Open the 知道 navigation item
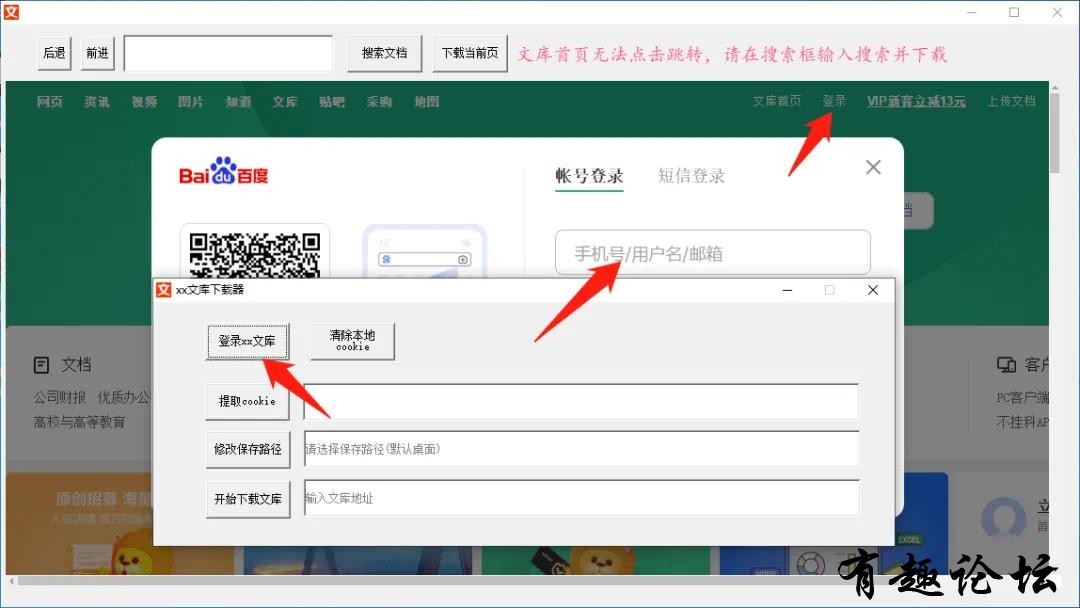This screenshot has height=608, width=1080. 238,102
